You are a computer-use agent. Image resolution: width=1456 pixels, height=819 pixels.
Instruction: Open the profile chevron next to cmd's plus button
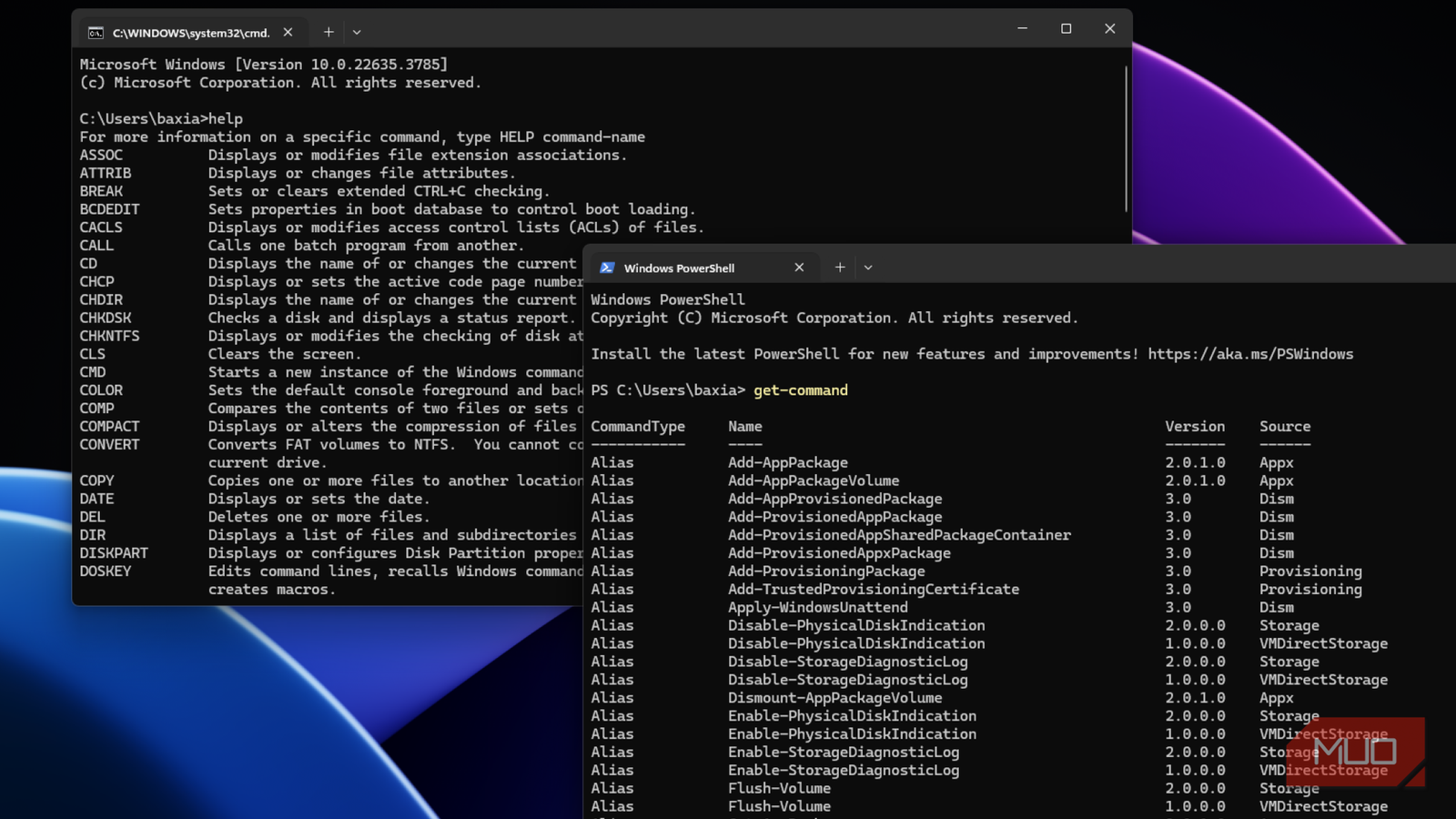(357, 32)
